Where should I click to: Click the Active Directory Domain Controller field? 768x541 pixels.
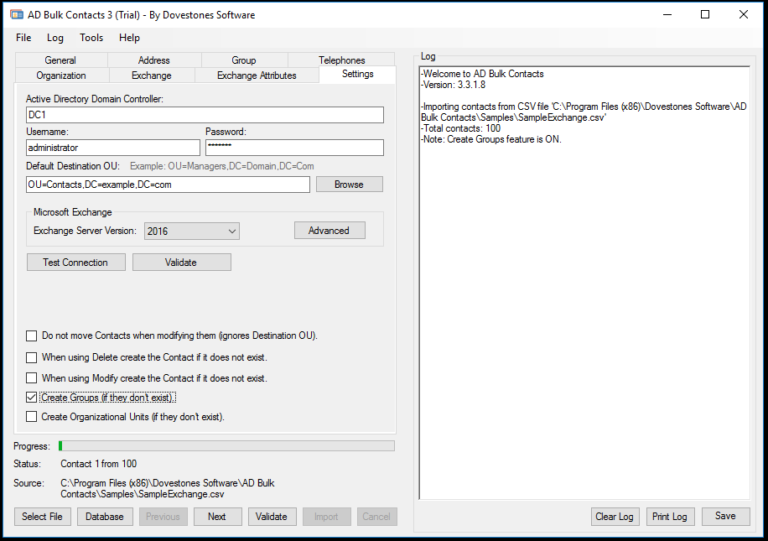205,115
